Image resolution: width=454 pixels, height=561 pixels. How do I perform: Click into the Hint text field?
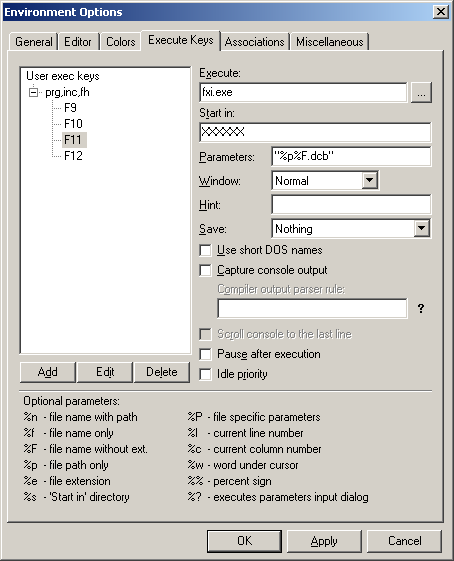coord(351,205)
